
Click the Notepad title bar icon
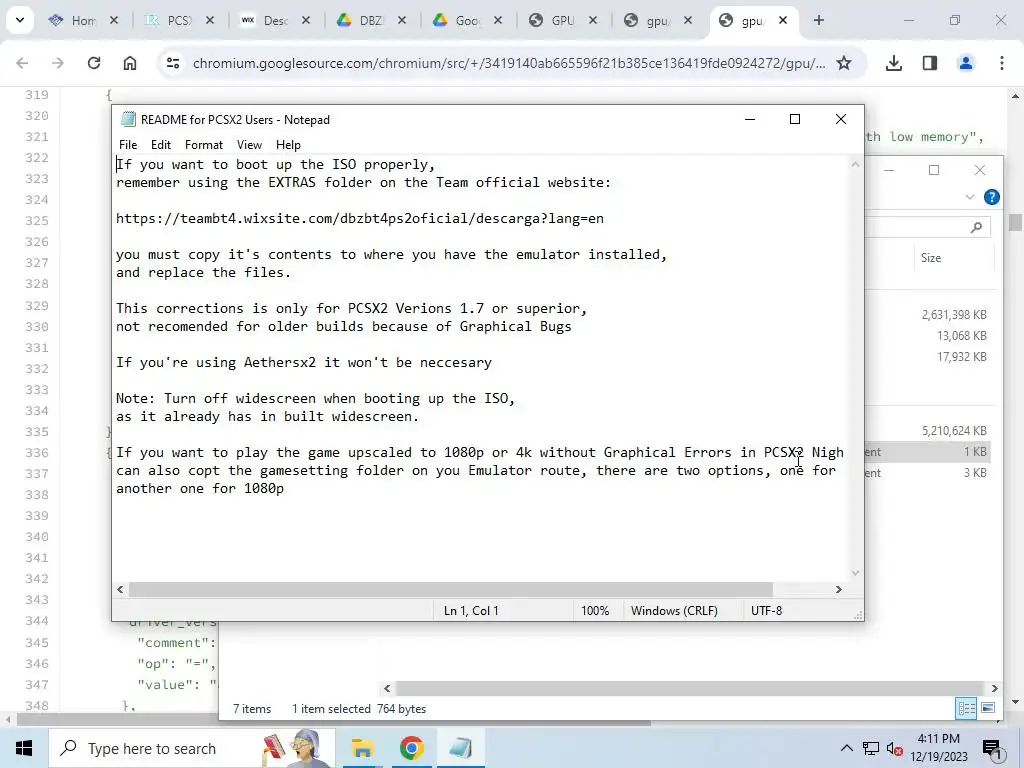pyautogui.click(x=129, y=120)
